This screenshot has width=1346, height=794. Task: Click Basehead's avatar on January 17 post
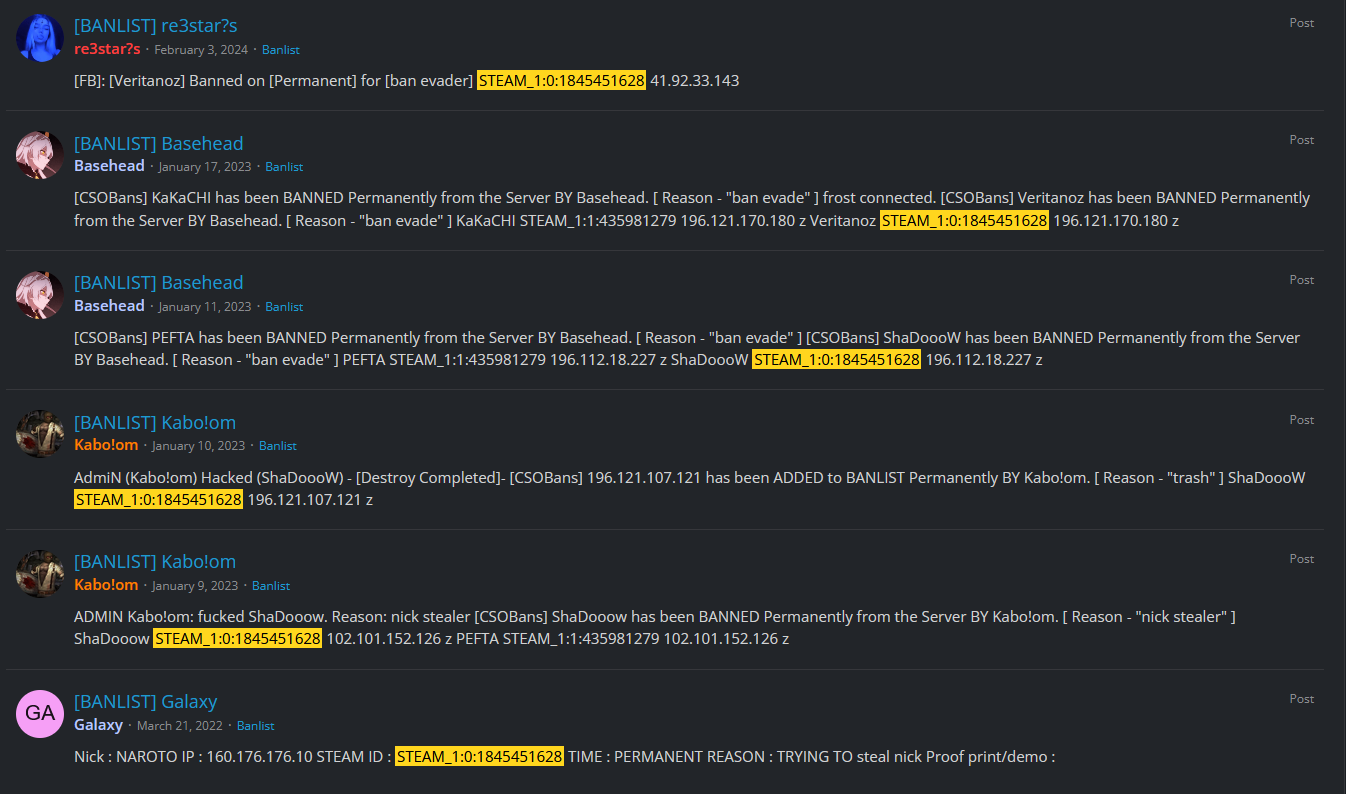click(x=40, y=155)
